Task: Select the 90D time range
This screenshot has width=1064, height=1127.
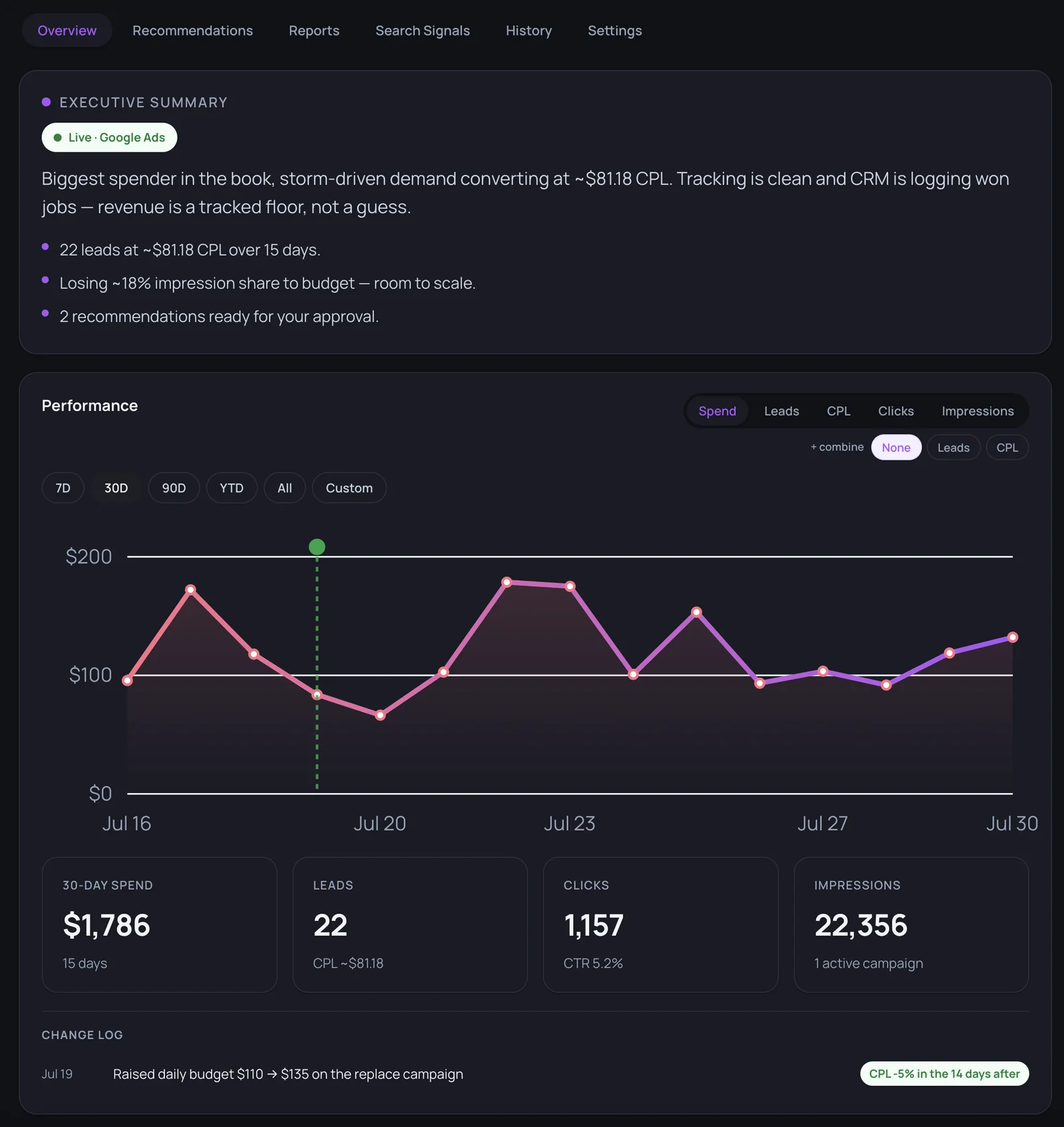Action: (x=174, y=488)
